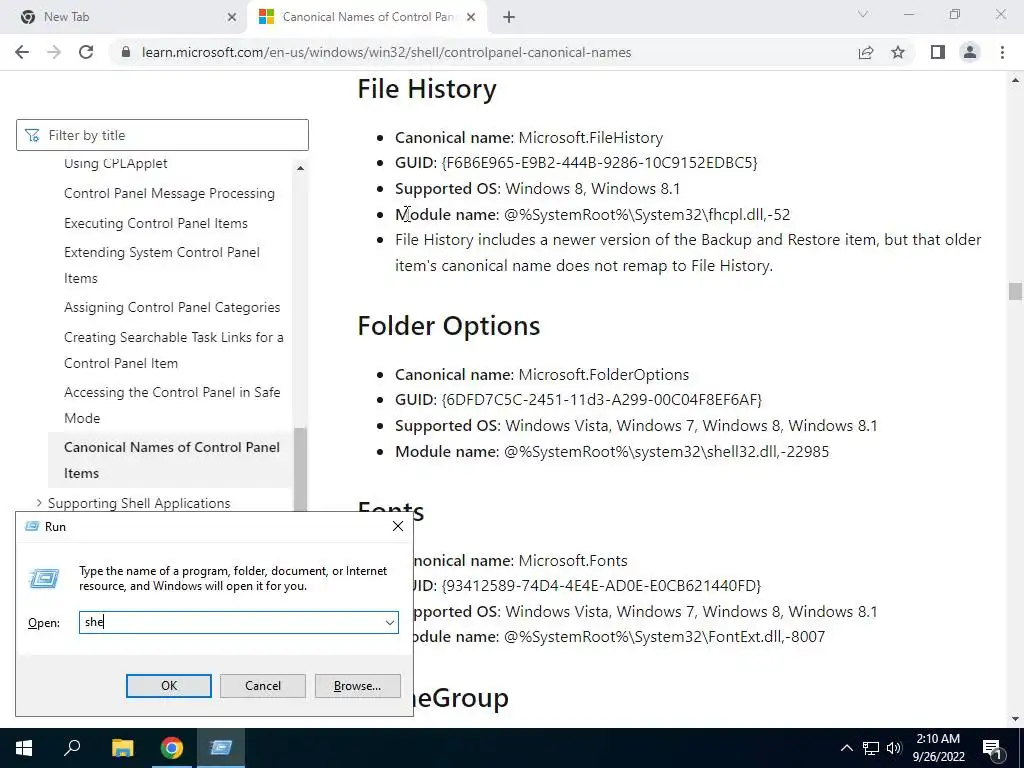
Task: Click the page scroll-down arrow
Action: pos(1015,719)
